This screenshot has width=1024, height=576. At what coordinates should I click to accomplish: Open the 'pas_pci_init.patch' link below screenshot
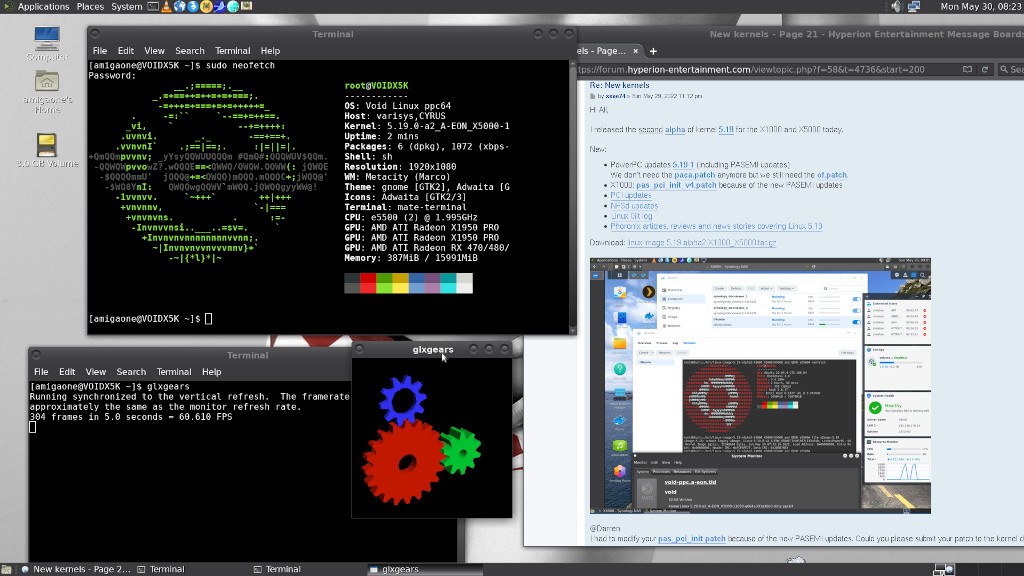click(692, 539)
